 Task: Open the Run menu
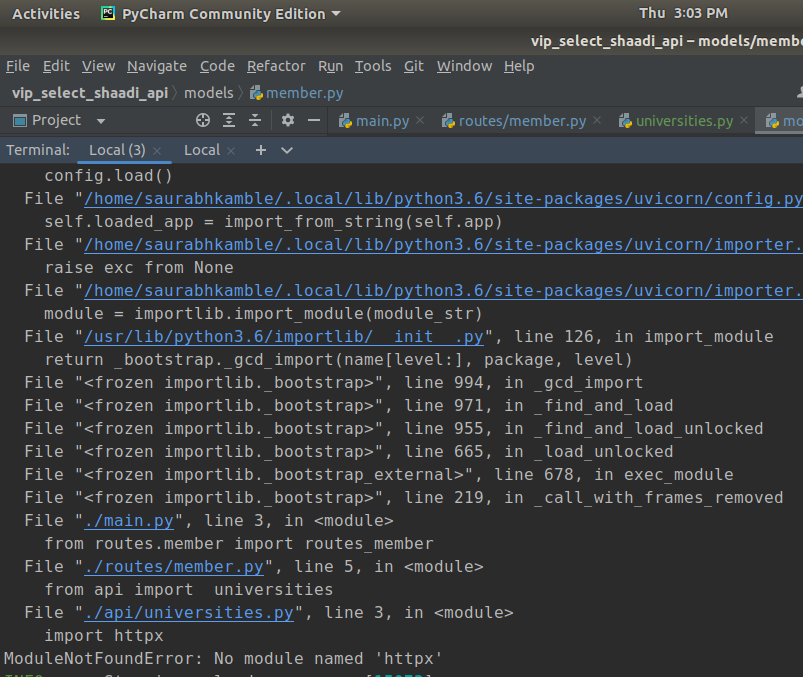330,66
